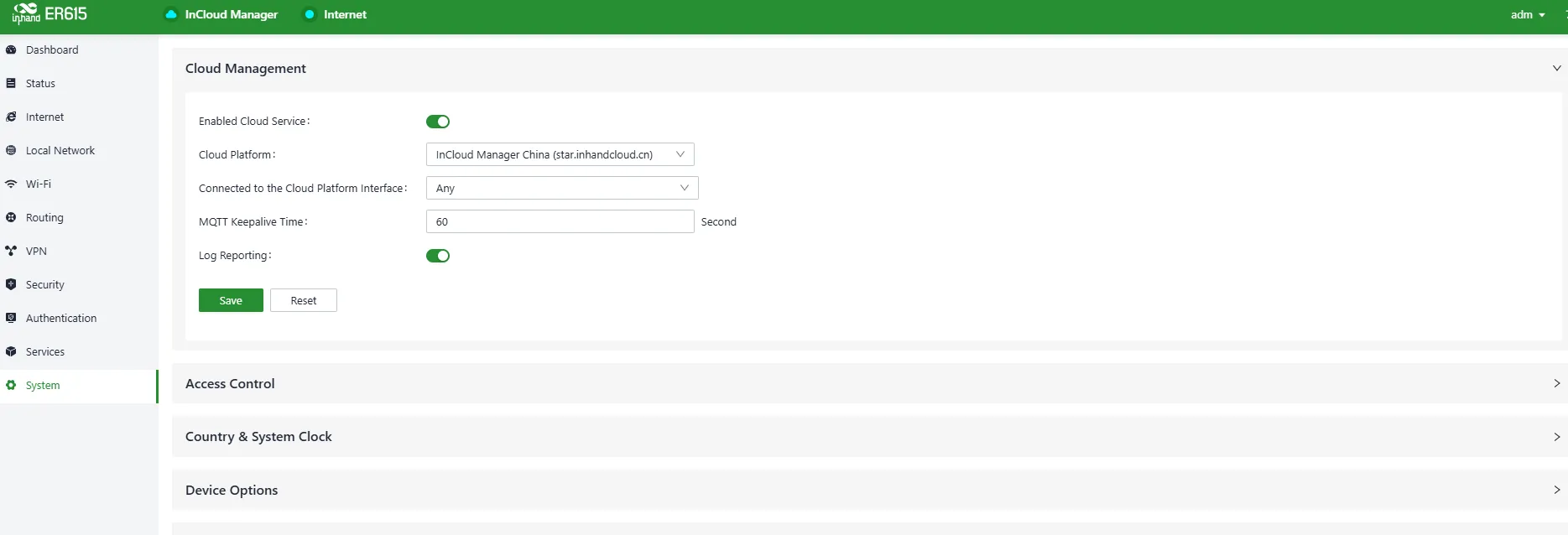Open the Authentication menu item

click(x=79, y=318)
